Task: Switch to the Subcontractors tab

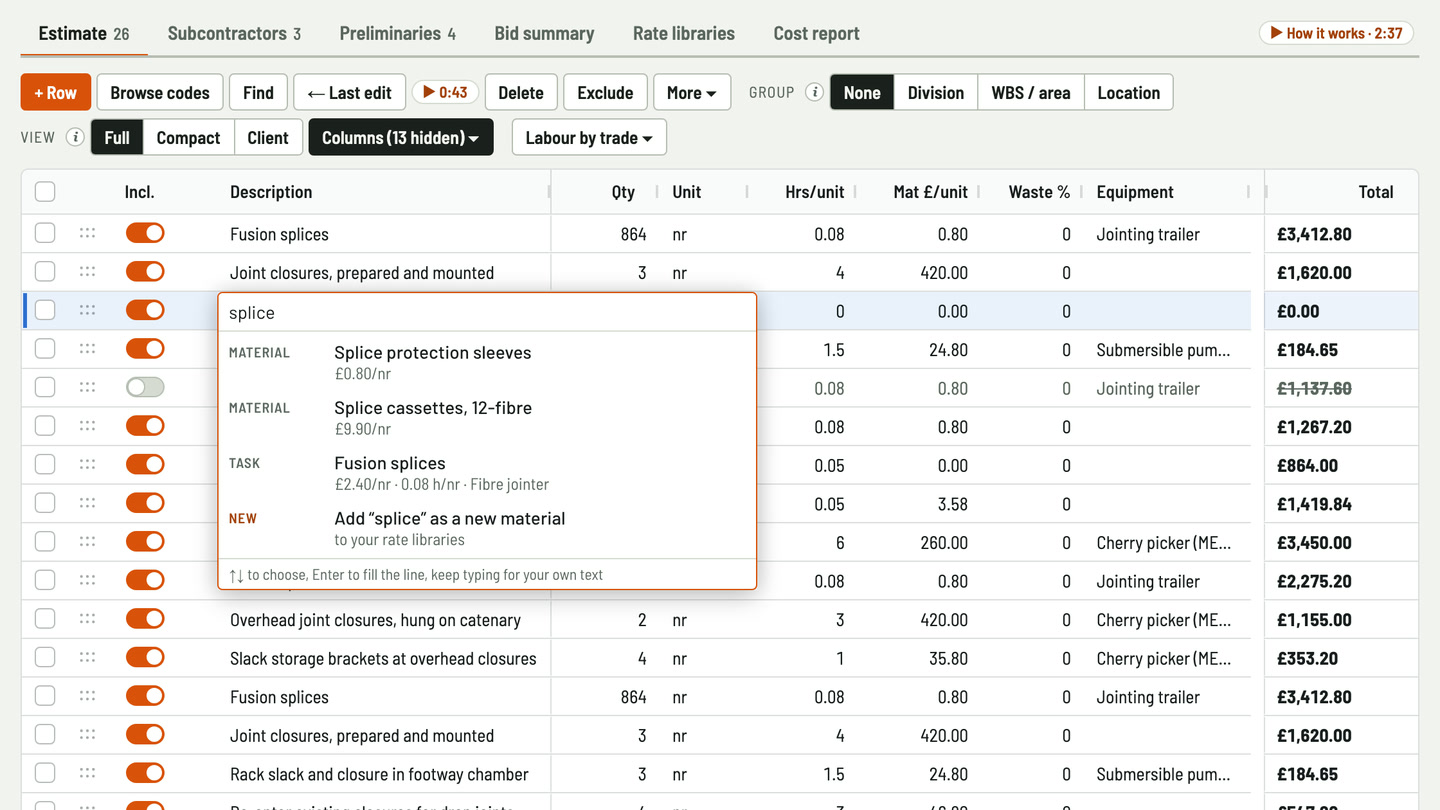Action: [234, 33]
